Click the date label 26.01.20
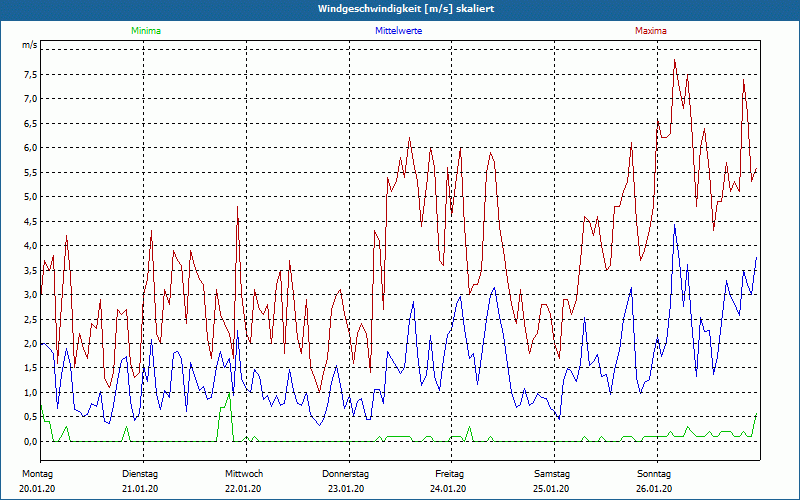The image size is (800, 500). point(654,489)
